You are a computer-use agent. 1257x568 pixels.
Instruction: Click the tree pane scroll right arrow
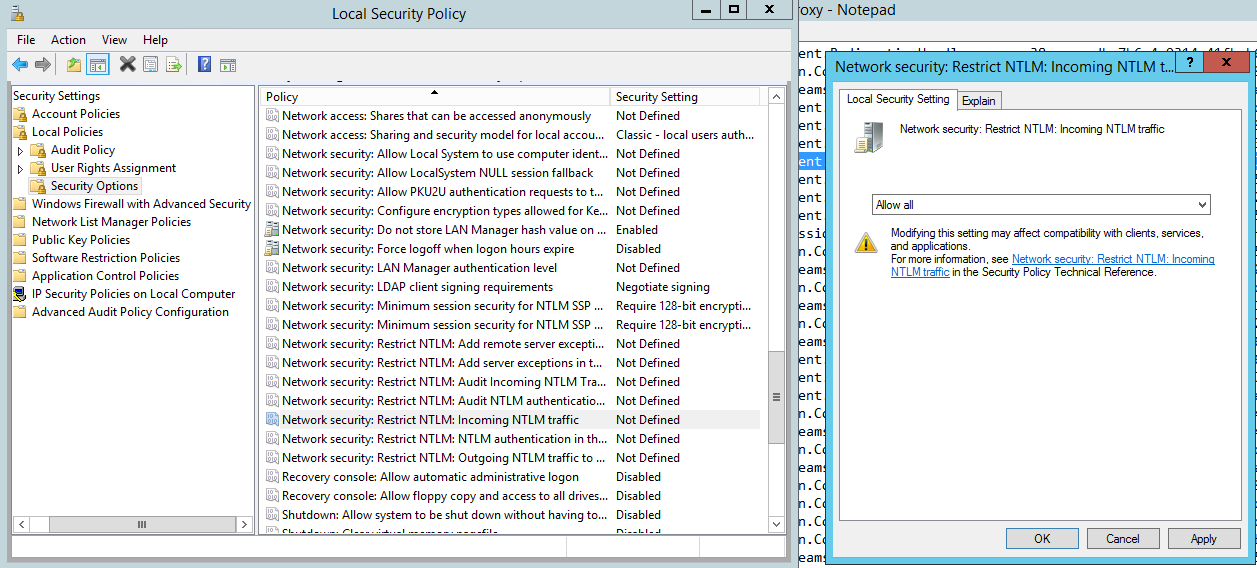[244, 524]
